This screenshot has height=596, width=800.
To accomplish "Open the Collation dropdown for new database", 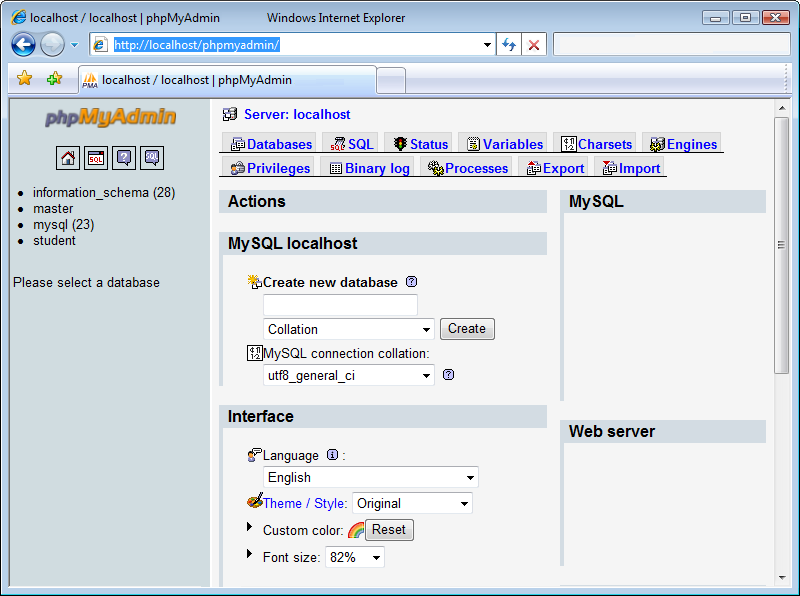I will pos(348,329).
